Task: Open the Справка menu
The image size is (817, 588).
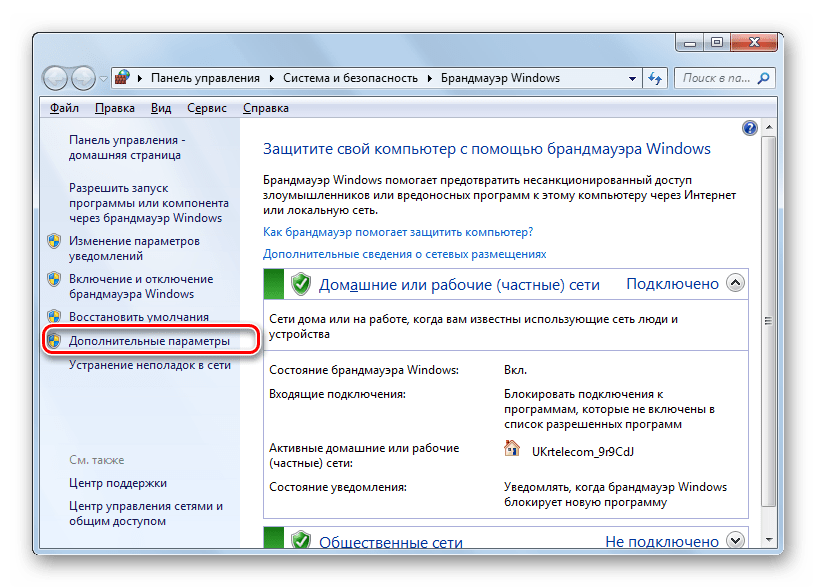Action: (x=266, y=108)
